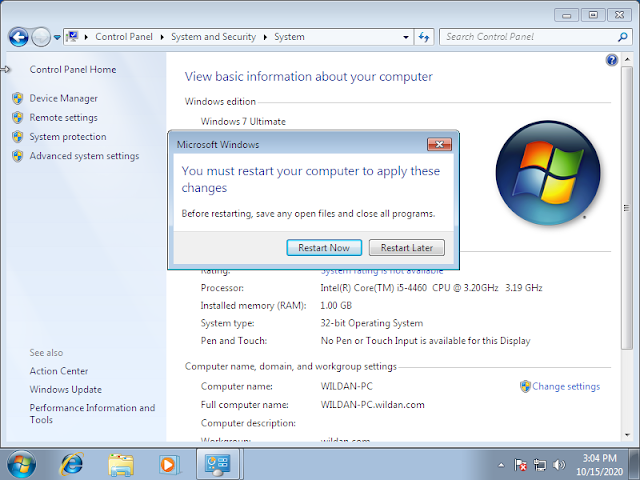Screen dimensions: 640x480
Task: Click the 32-bit Operating System value
Action: click(x=371, y=323)
